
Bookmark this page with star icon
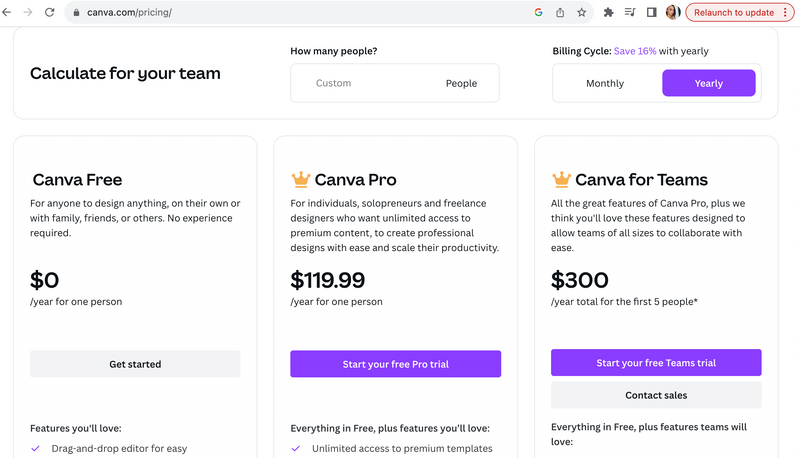(581, 12)
